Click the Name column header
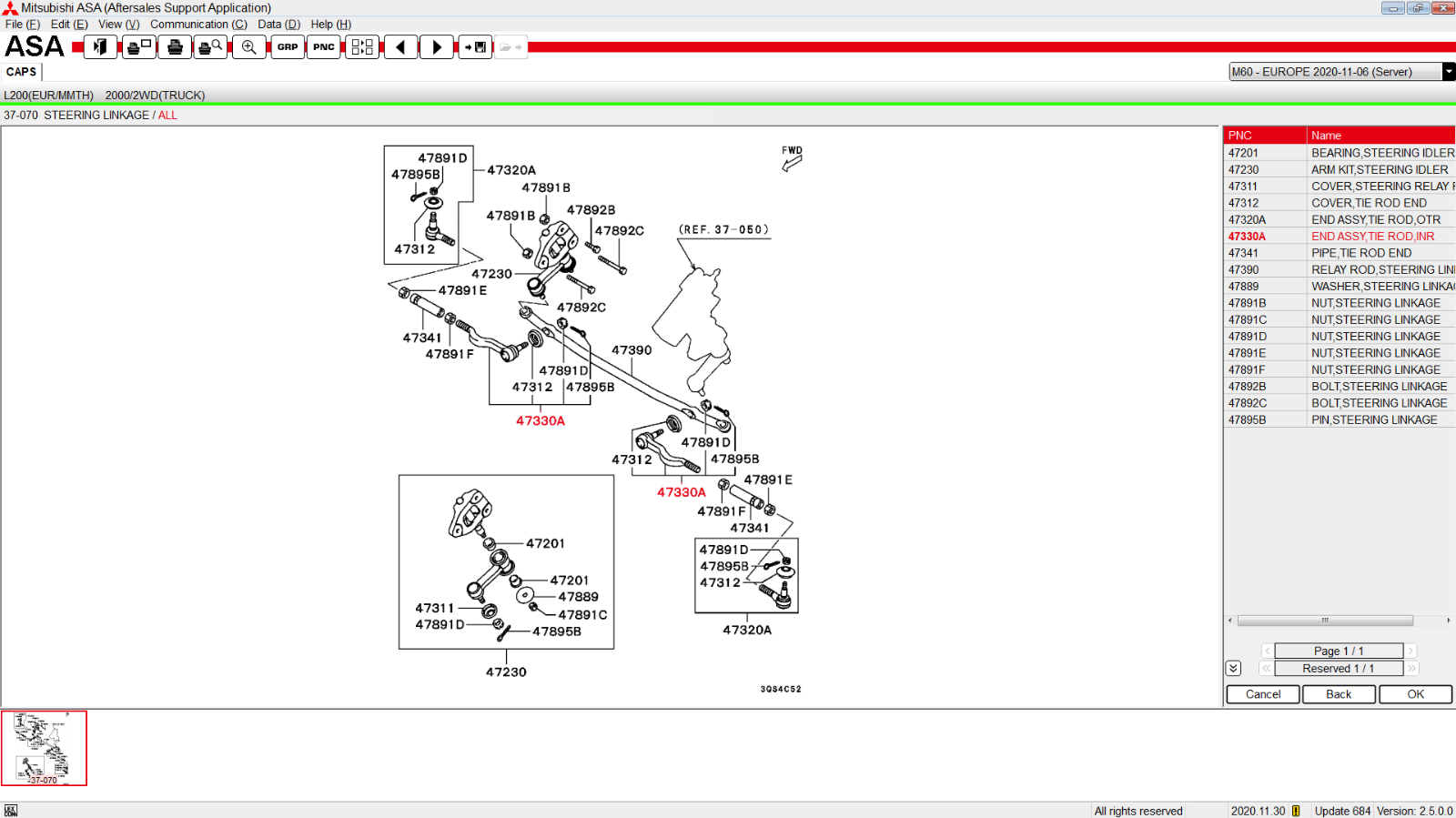 (x=1381, y=136)
